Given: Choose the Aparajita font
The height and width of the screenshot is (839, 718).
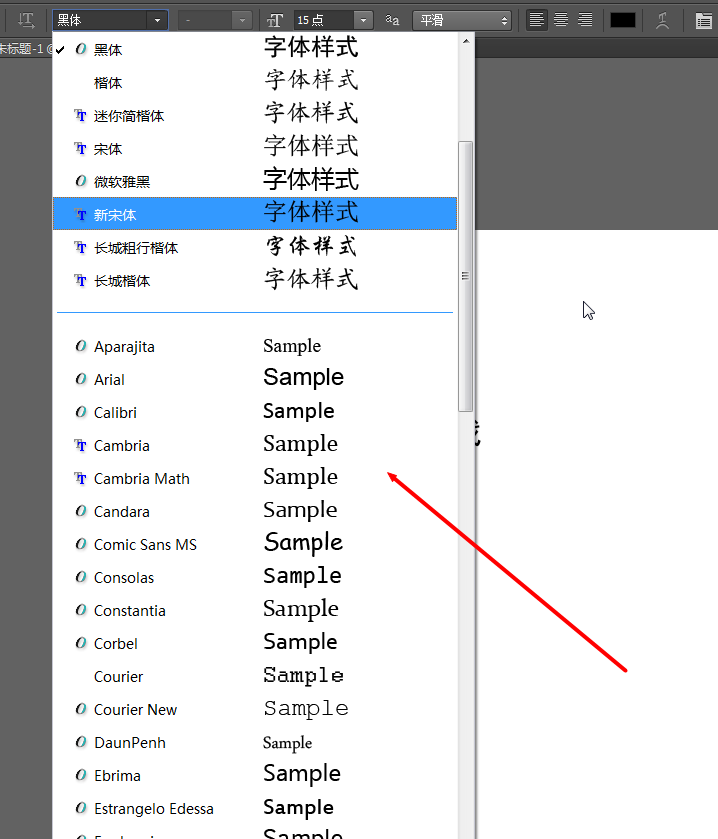Looking at the screenshot, I should coord(255,346).
